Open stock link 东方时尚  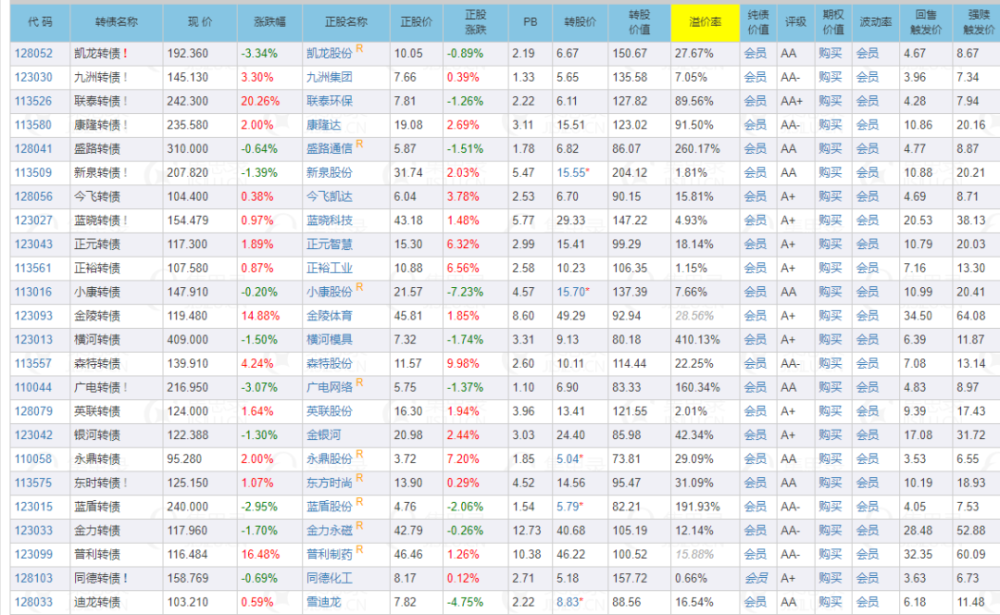(x=329, y=483)
